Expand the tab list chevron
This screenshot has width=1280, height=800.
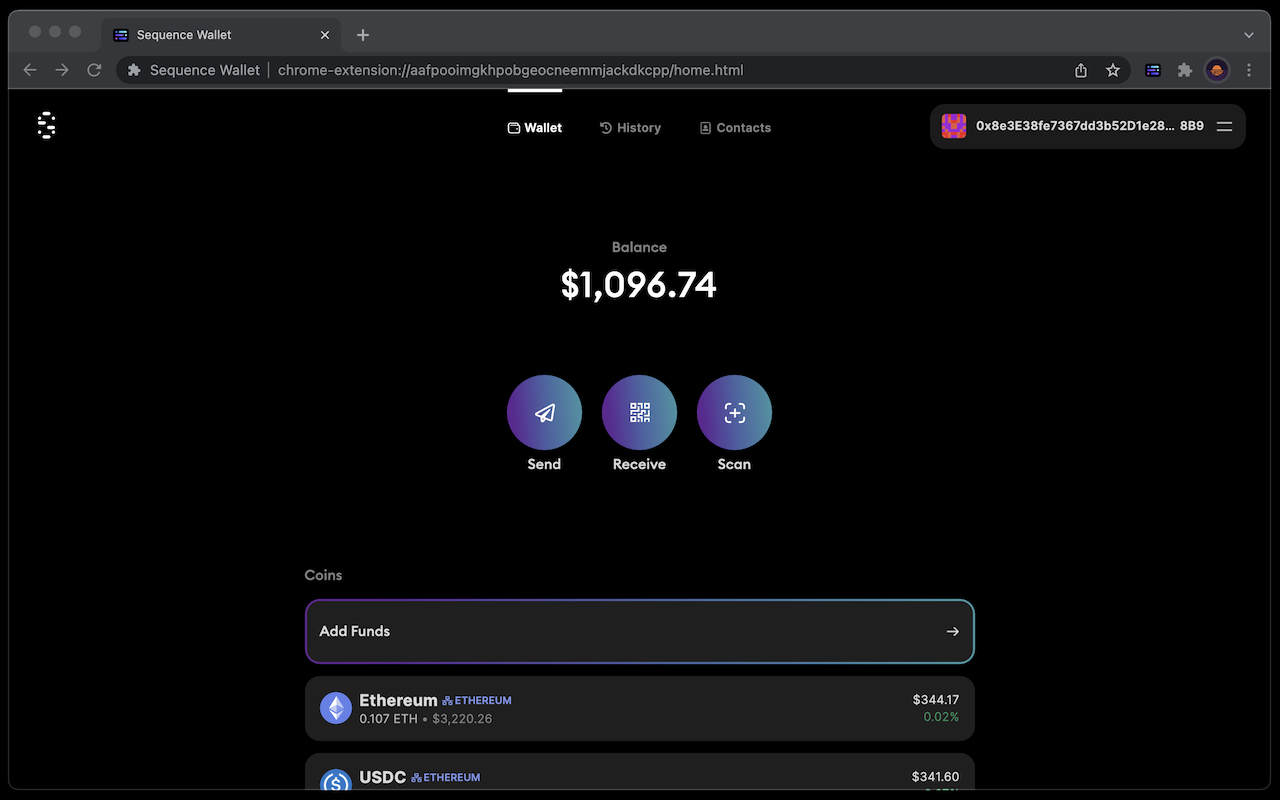pyautogui.click(x=1248, y=34)
